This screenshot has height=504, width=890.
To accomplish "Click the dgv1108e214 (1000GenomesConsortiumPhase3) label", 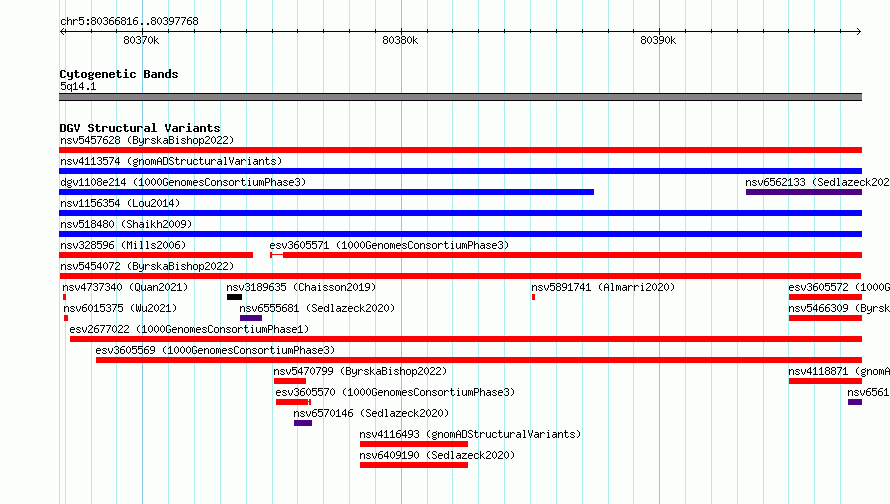I will (183, 182).
